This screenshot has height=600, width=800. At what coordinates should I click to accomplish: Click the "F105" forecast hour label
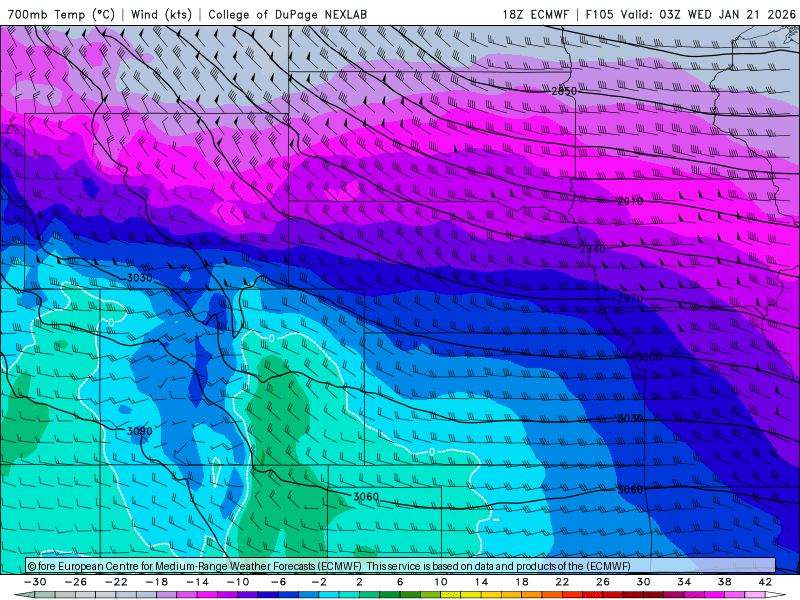599,14
